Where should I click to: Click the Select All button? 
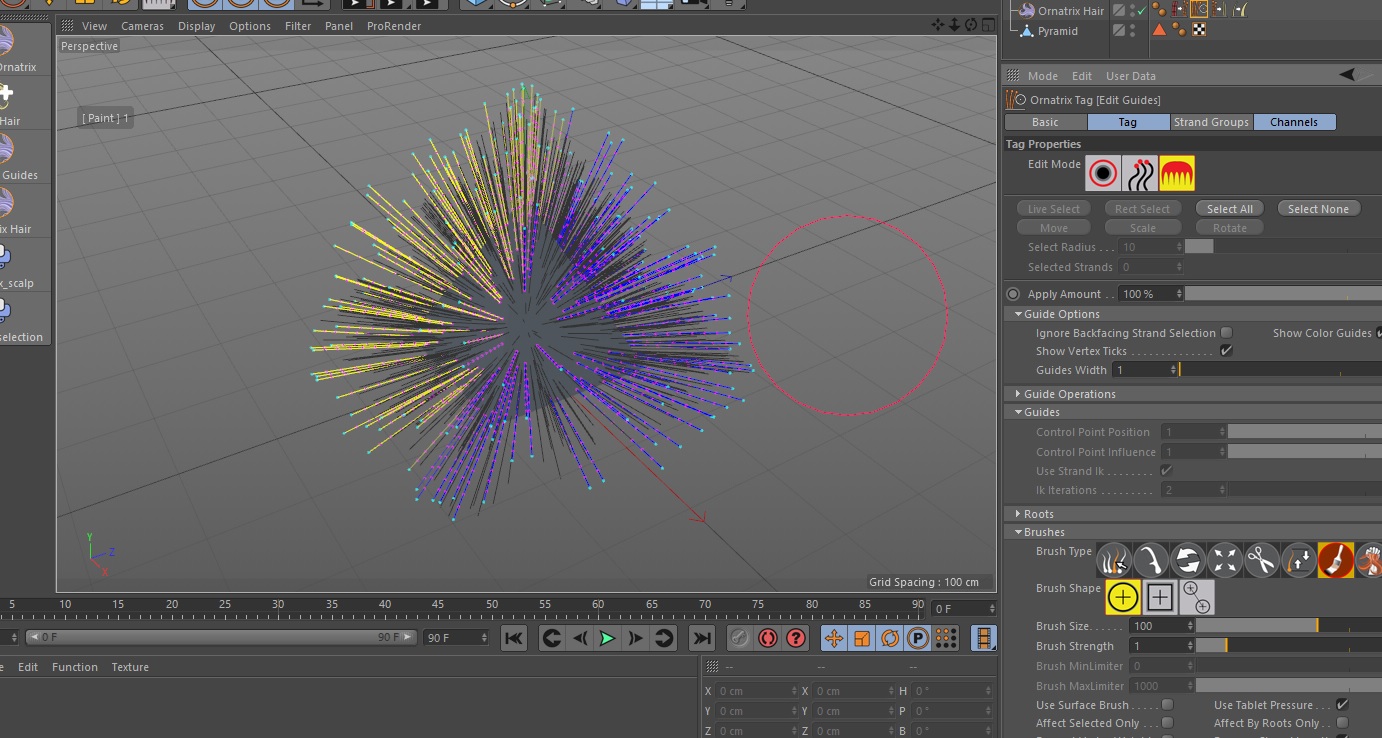point(1229,209)
